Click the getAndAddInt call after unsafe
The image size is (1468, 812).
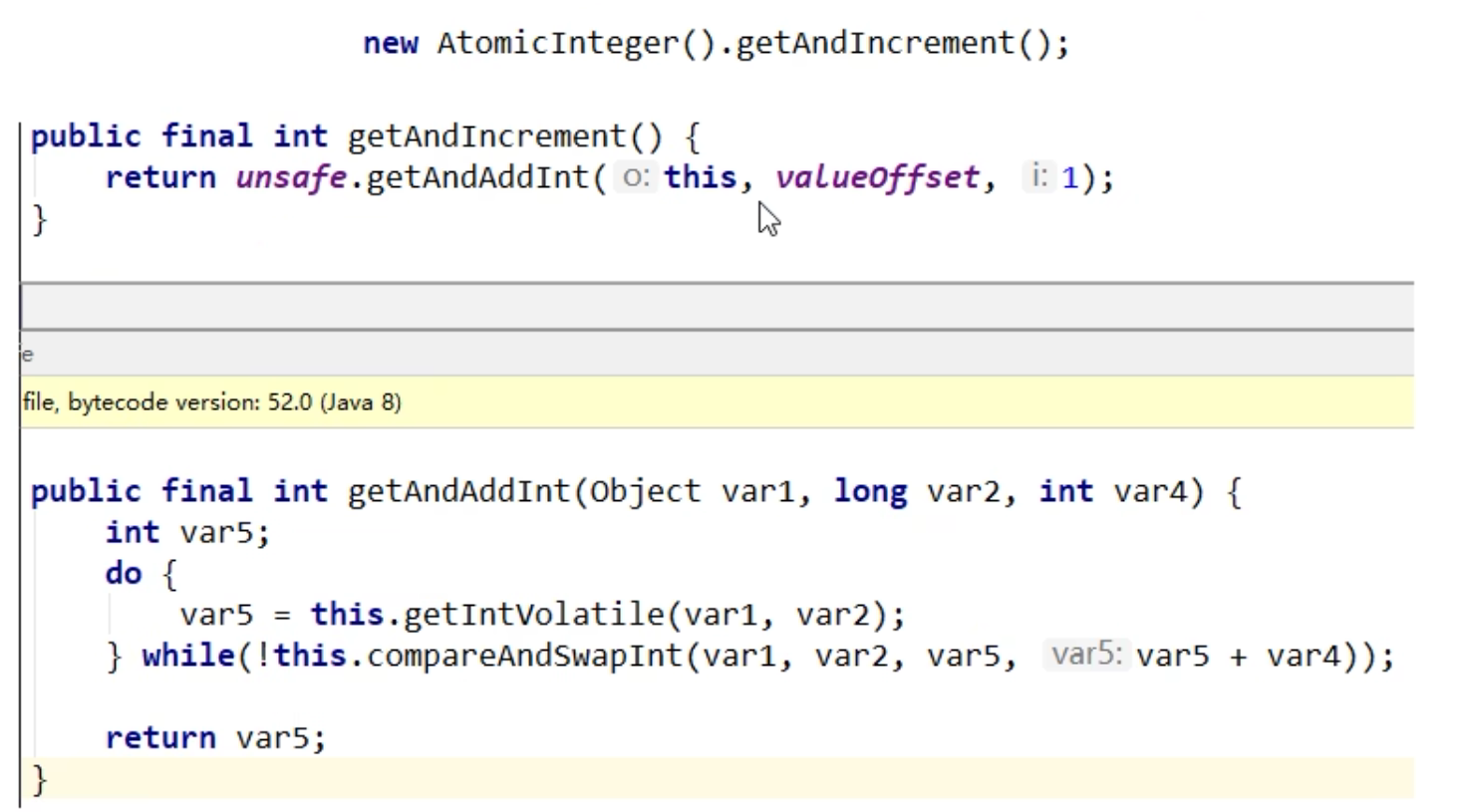477,177
